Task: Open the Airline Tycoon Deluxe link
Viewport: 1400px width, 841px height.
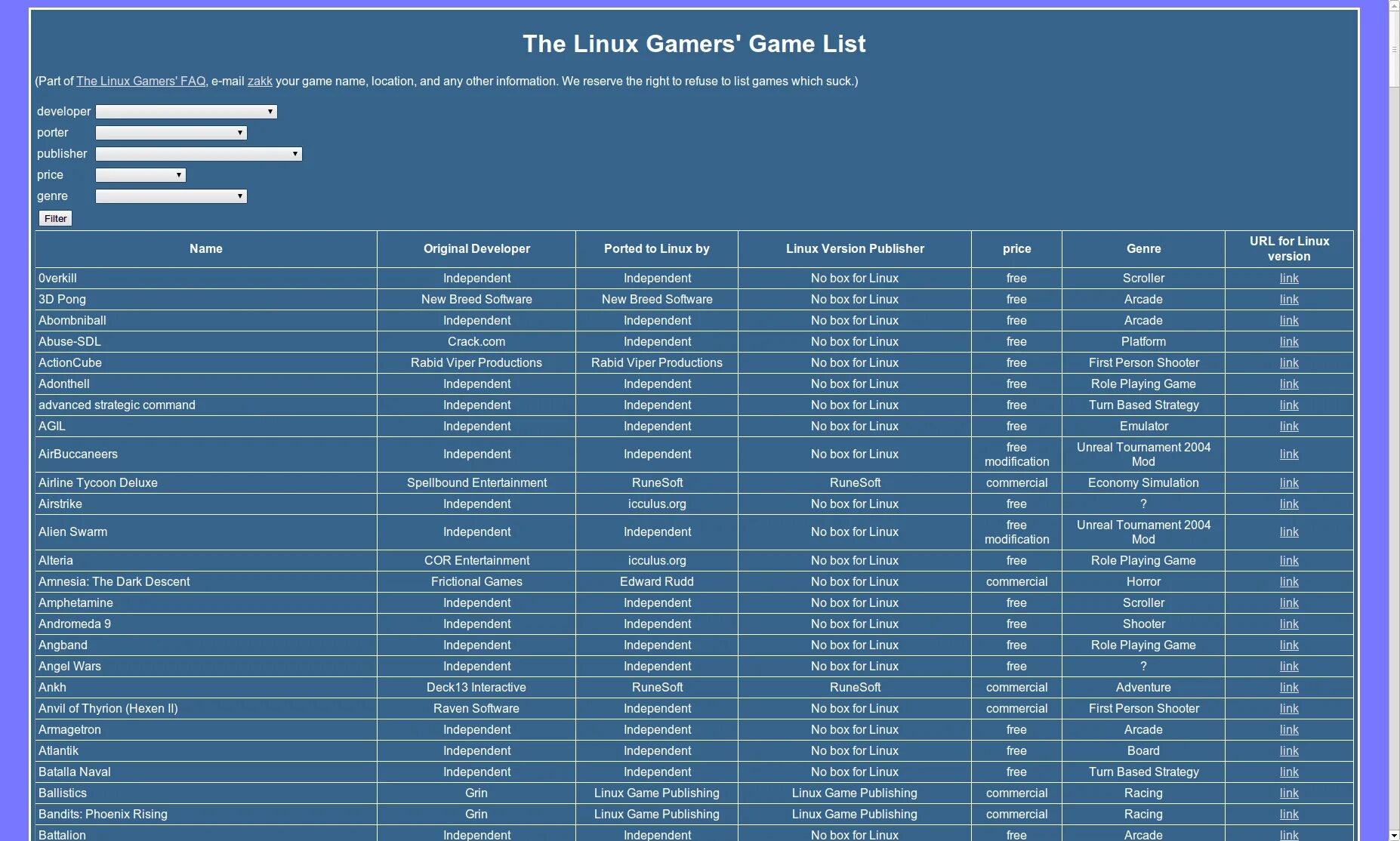Action: coord(1289,483)
